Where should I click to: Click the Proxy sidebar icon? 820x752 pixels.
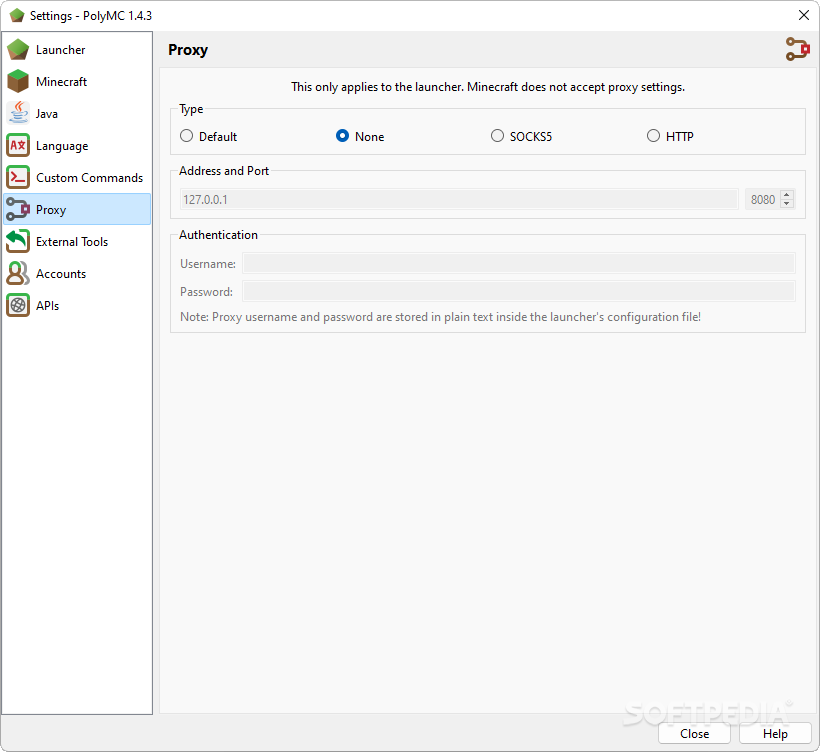pos(18,209)
